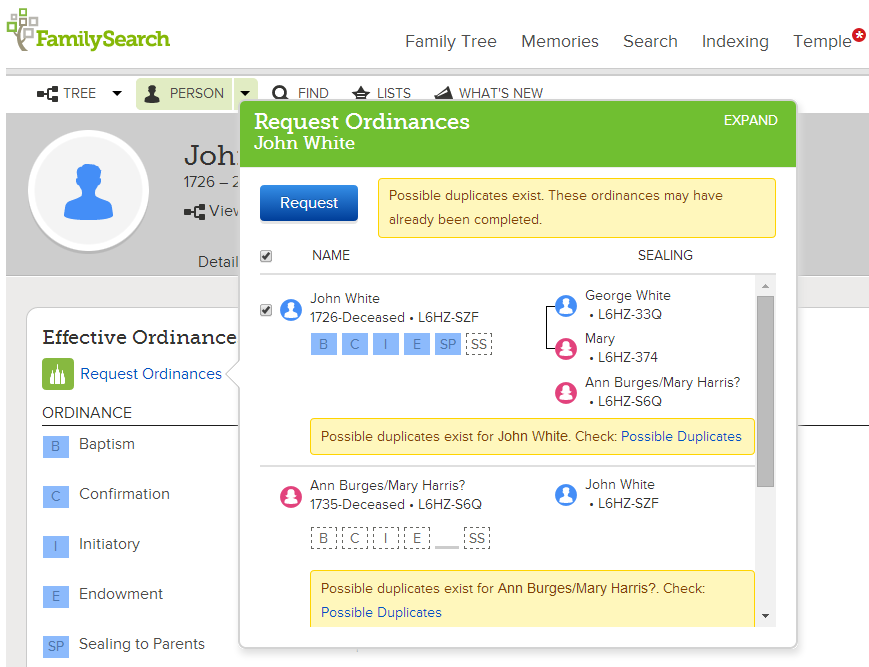
Task: Click George White's male person icon
Action: [566, 305]
